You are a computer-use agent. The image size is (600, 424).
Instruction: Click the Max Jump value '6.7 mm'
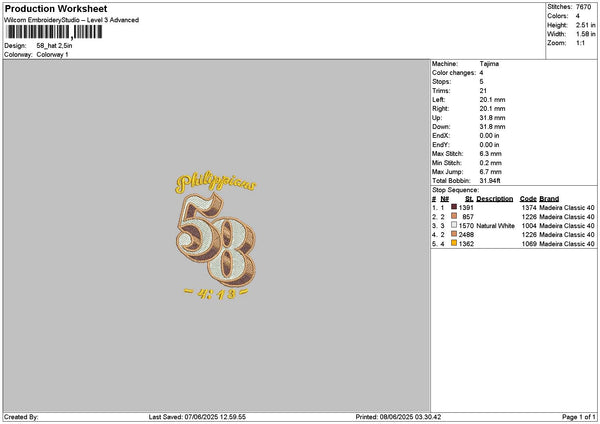coord(491,172)
